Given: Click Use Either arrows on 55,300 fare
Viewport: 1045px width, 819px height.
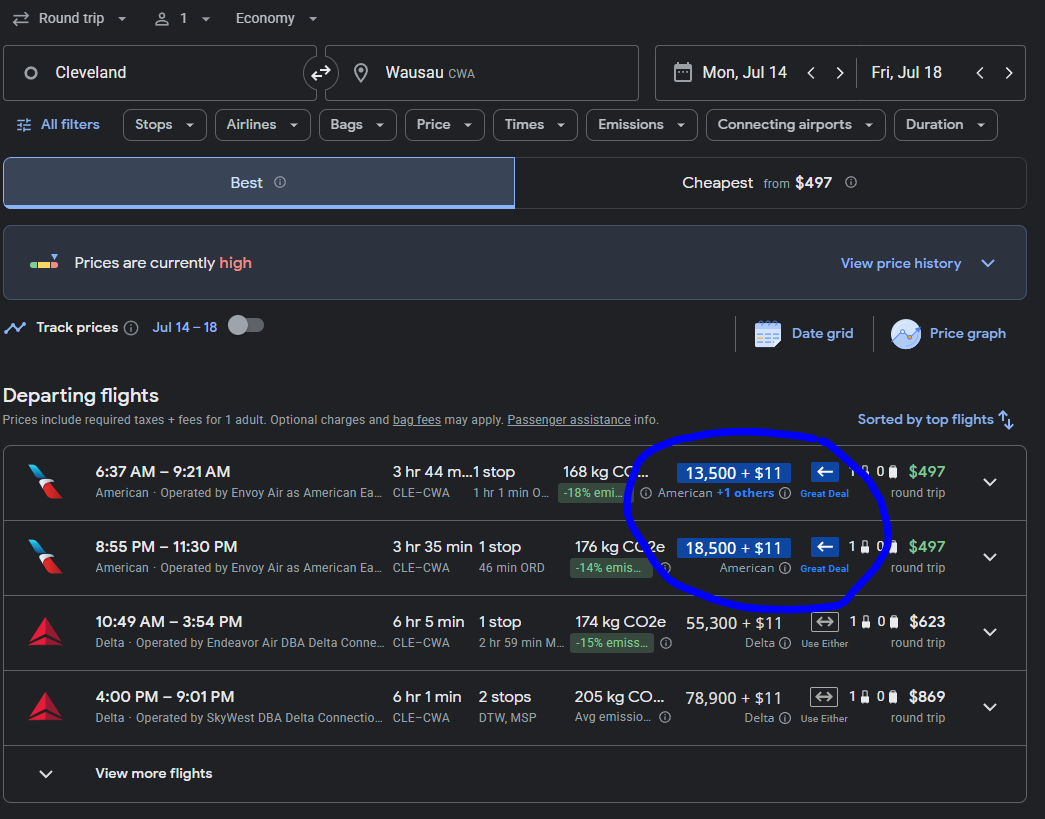Looking at the screenshot, I should click(x=824, y=622).
